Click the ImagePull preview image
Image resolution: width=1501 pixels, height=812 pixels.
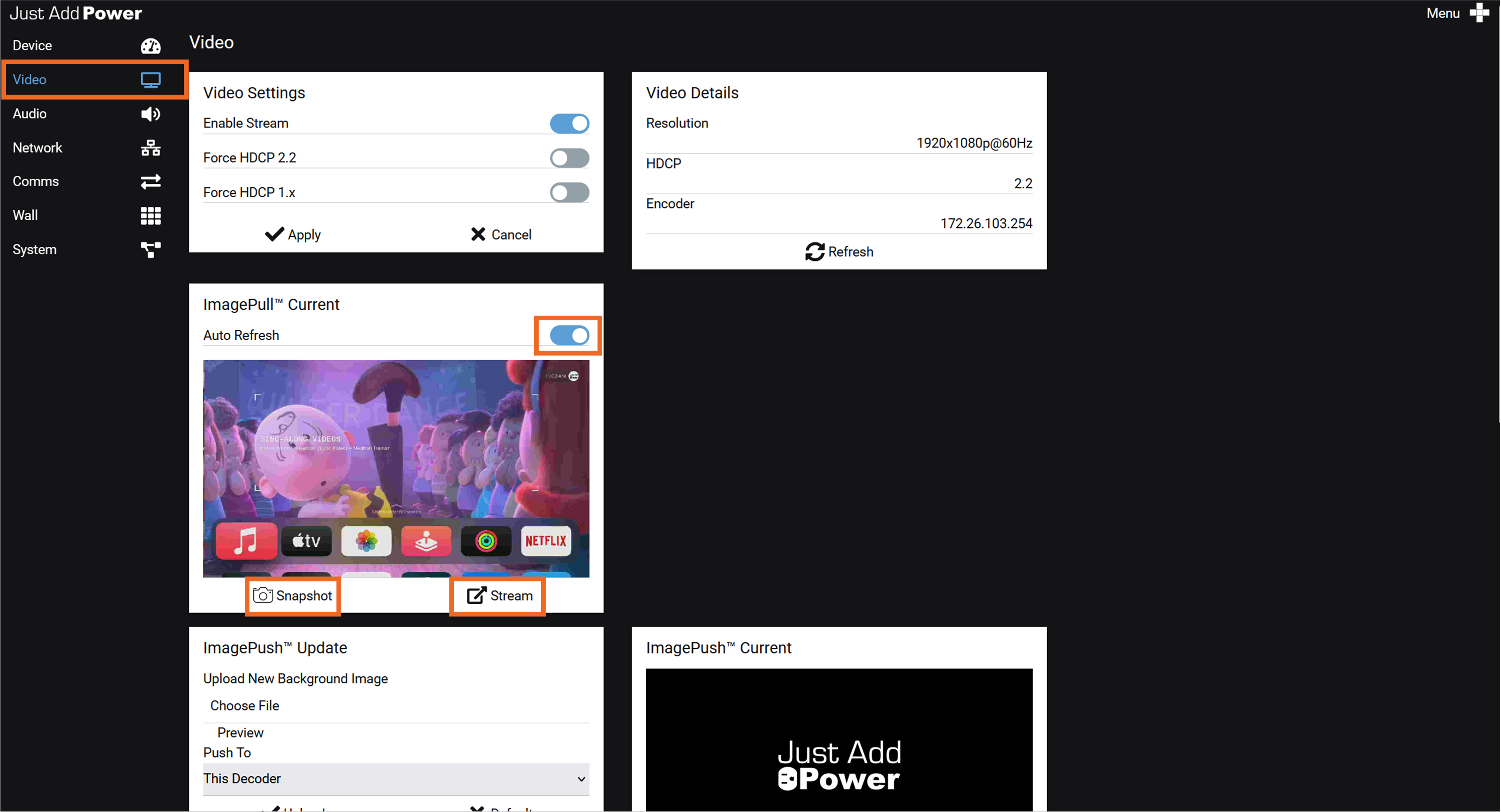pyautogui.click(x=396, y=468)
